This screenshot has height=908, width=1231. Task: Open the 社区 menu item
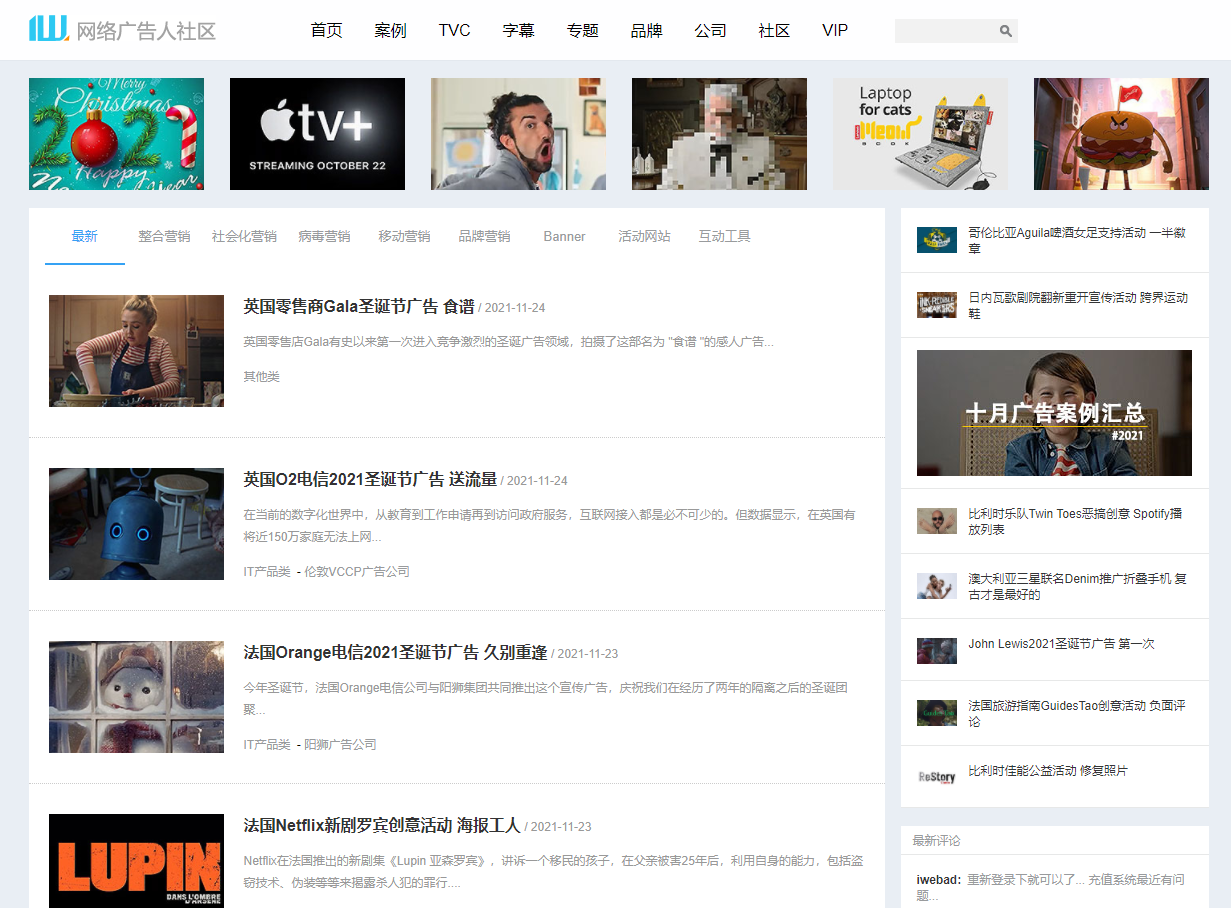point(774,30)
